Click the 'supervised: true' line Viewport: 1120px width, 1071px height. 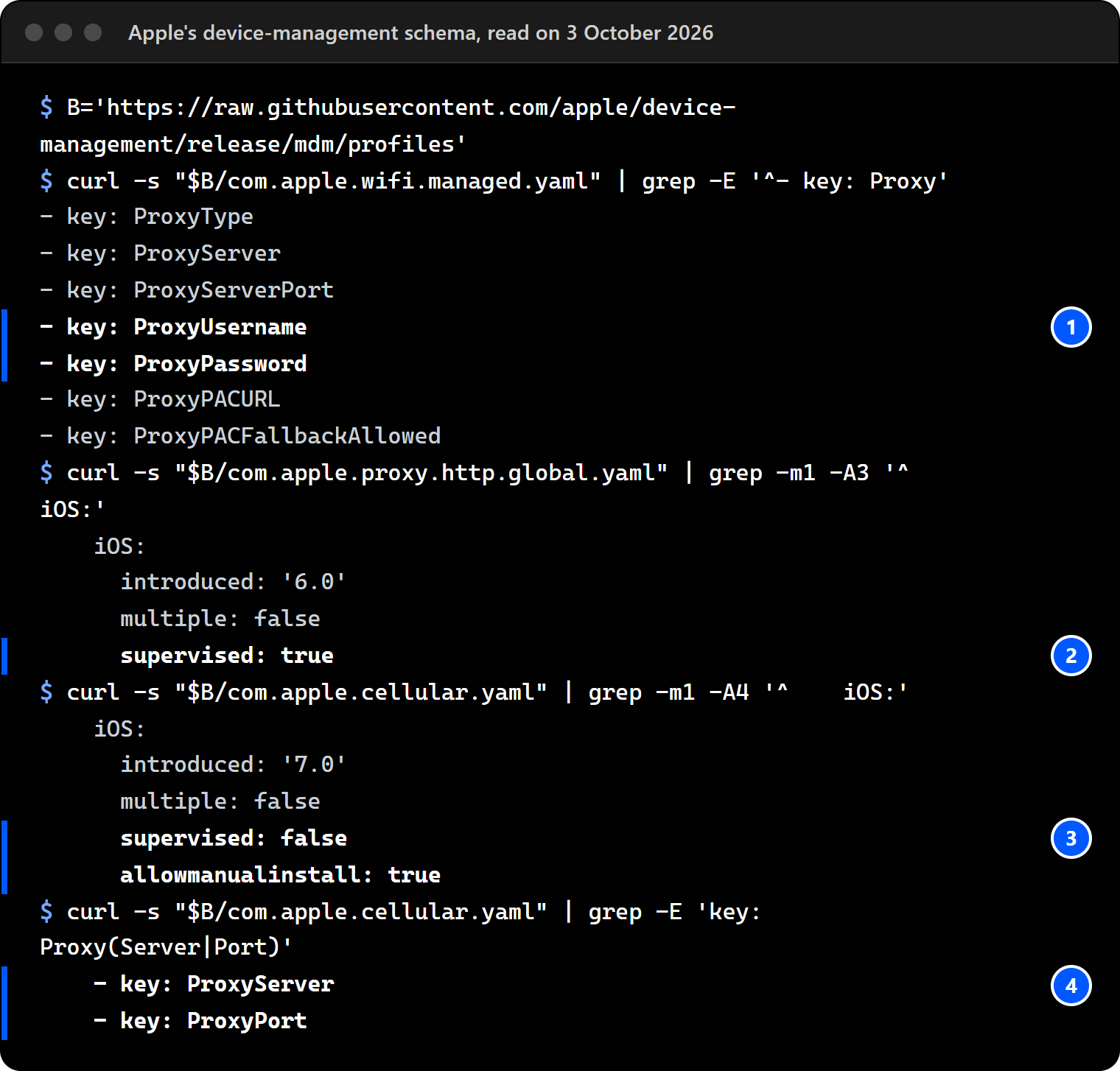[x=227, y=656]
